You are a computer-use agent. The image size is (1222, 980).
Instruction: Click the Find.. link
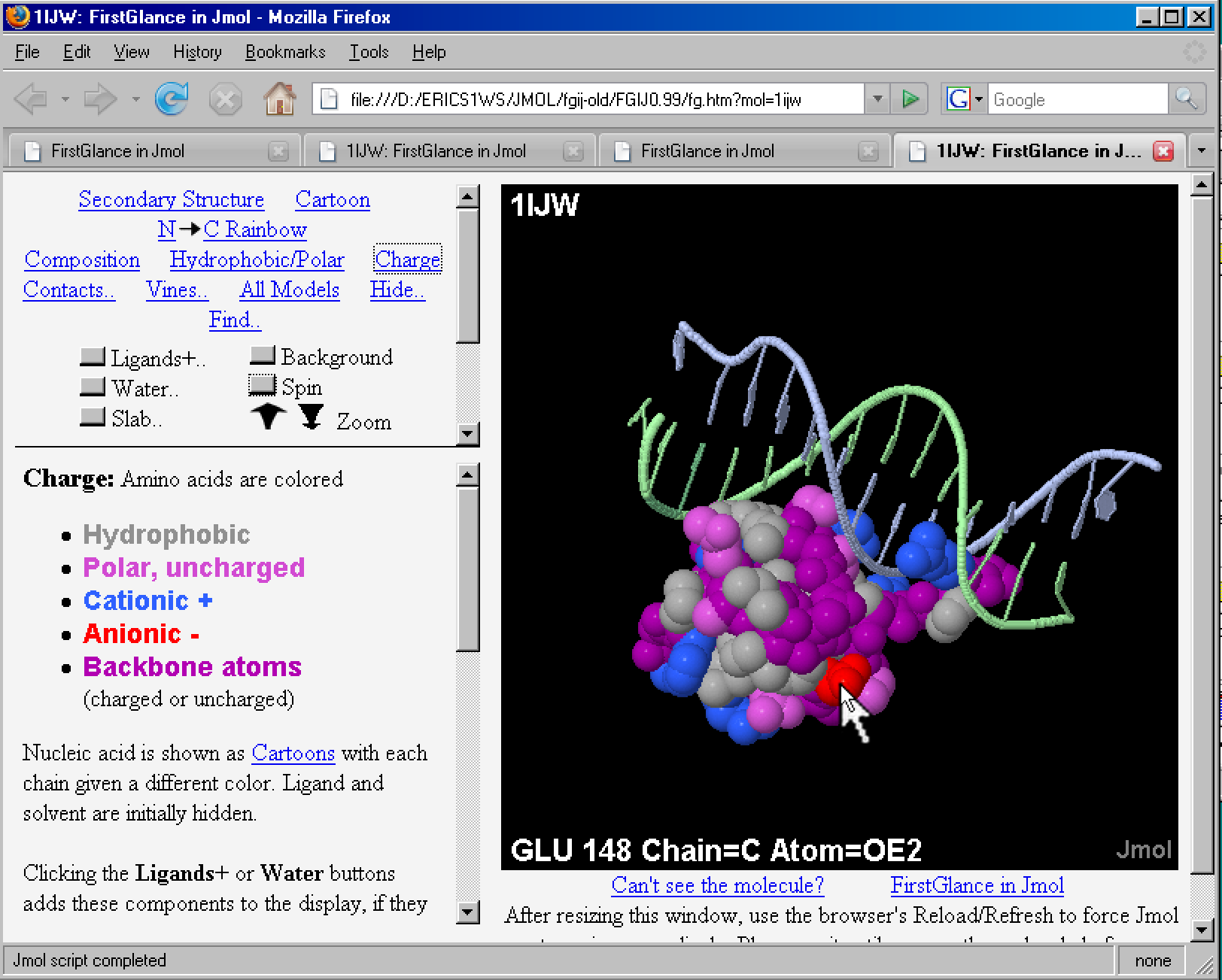[235, 320]
